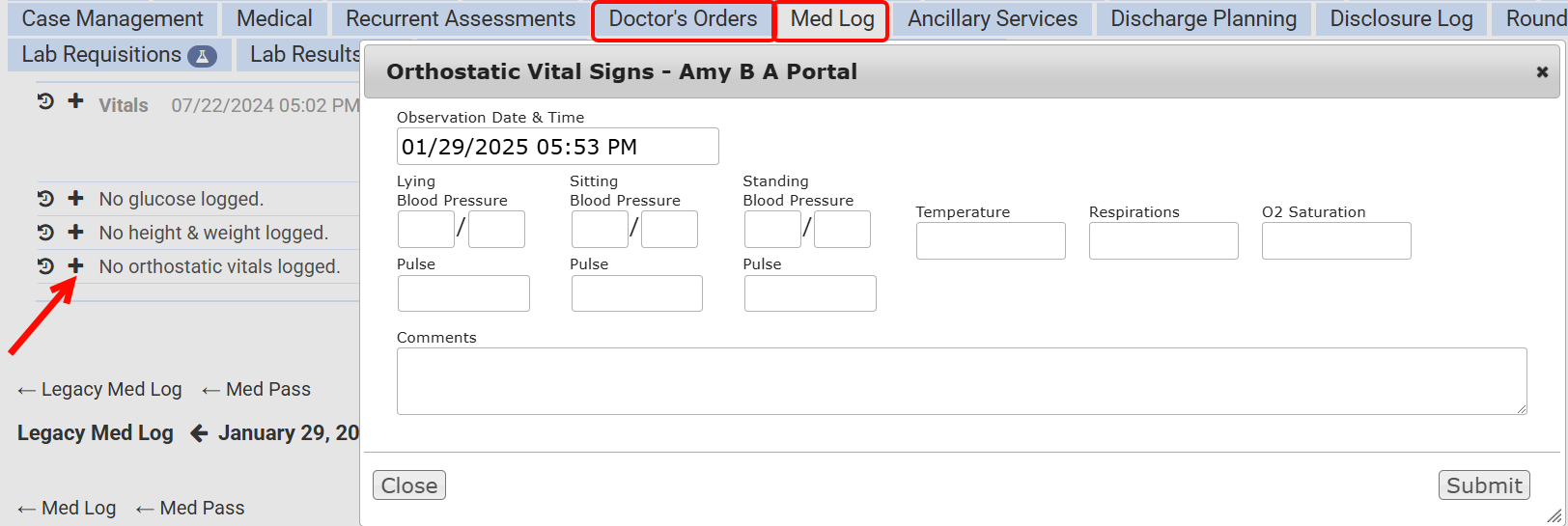Image resolution: width=1568 pixels, height=526 pixels.
Task: Click the history icon beside Vitals
Action: click(45, 101)
